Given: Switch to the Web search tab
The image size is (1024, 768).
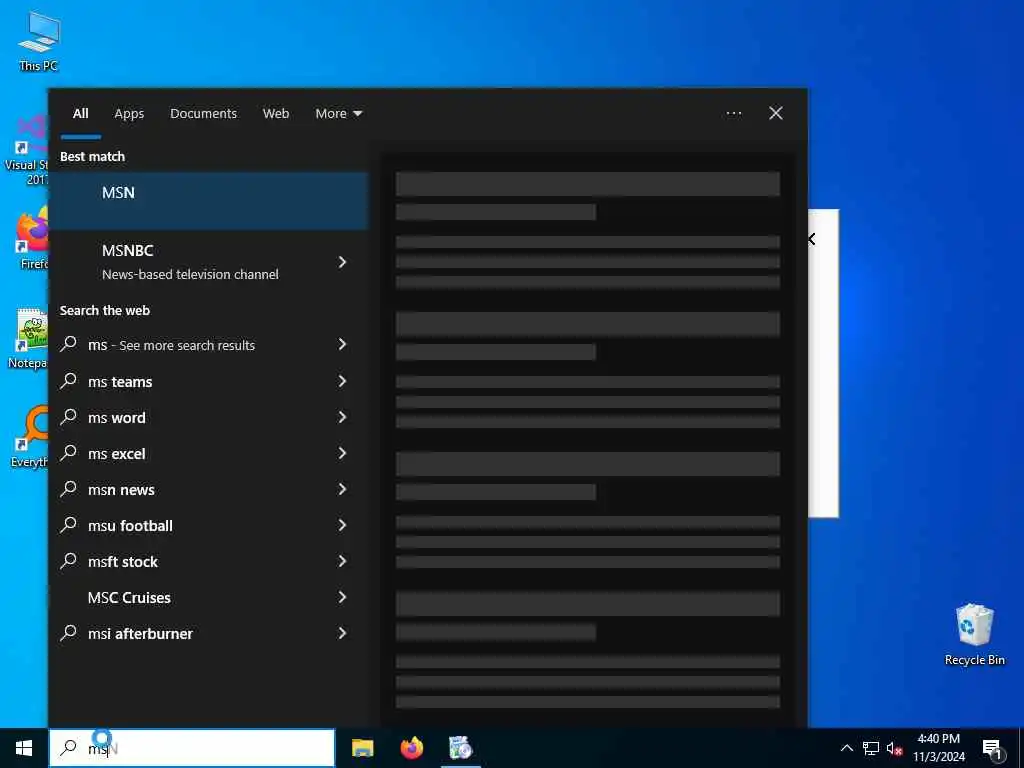Looking at the screenshot, I should tap(276, 114).
